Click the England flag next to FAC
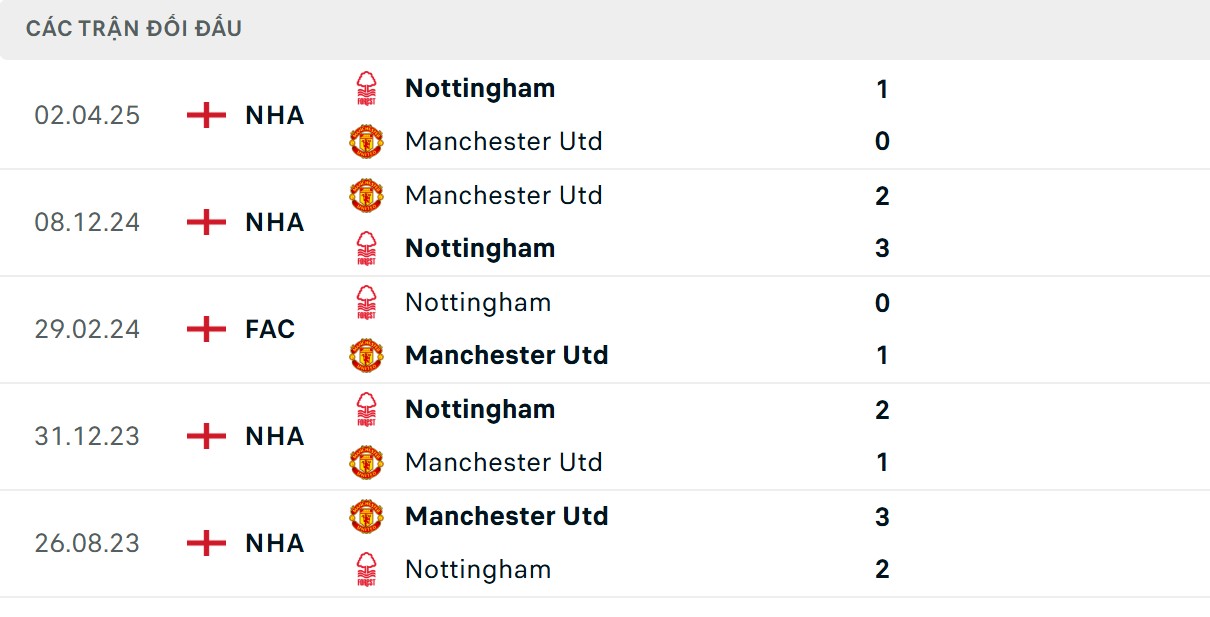The width and height of the screenshot is (1210, 617). click(x=206, y=329)
